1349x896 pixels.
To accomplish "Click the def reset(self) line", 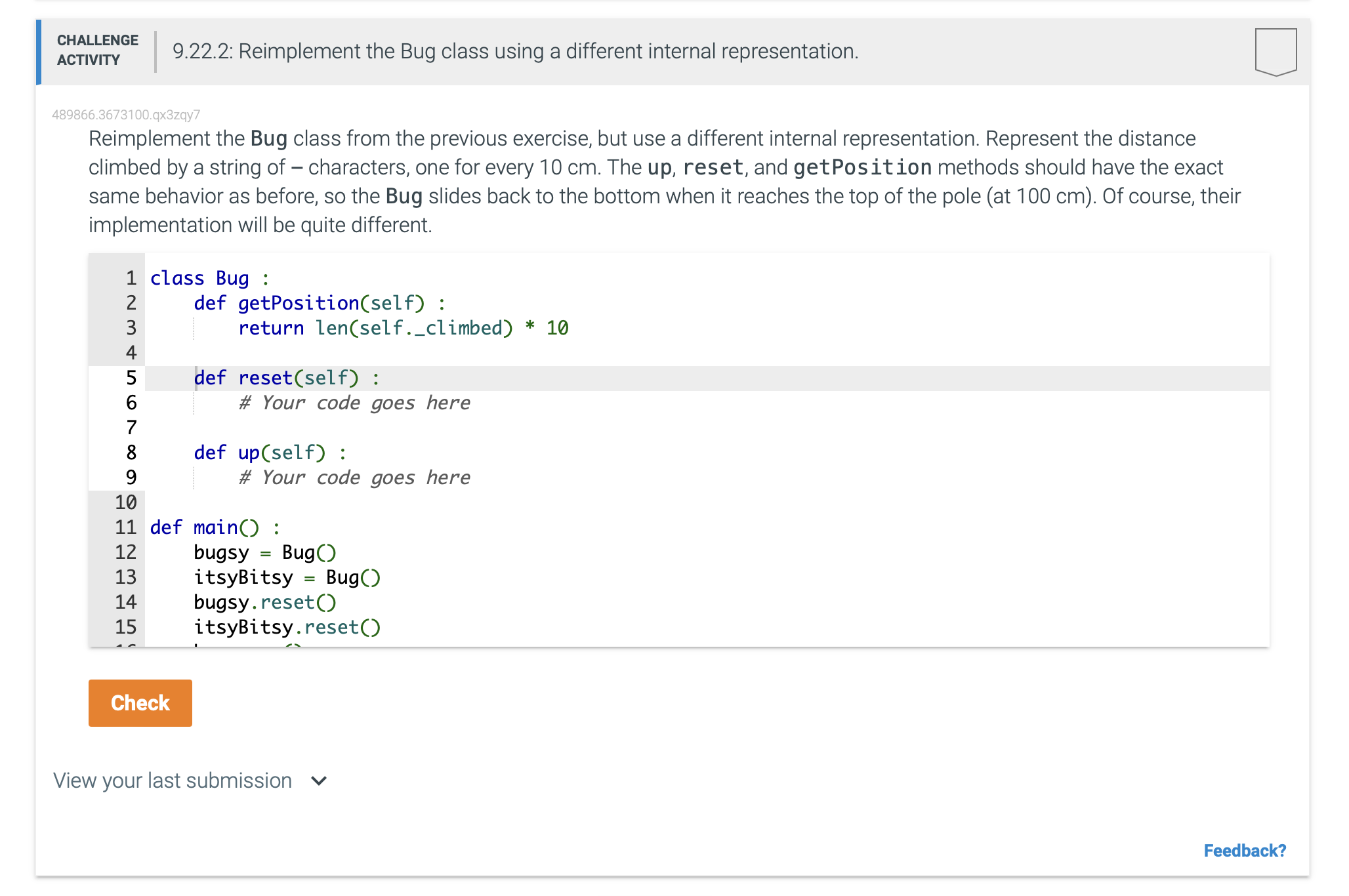I will [286, 378].
